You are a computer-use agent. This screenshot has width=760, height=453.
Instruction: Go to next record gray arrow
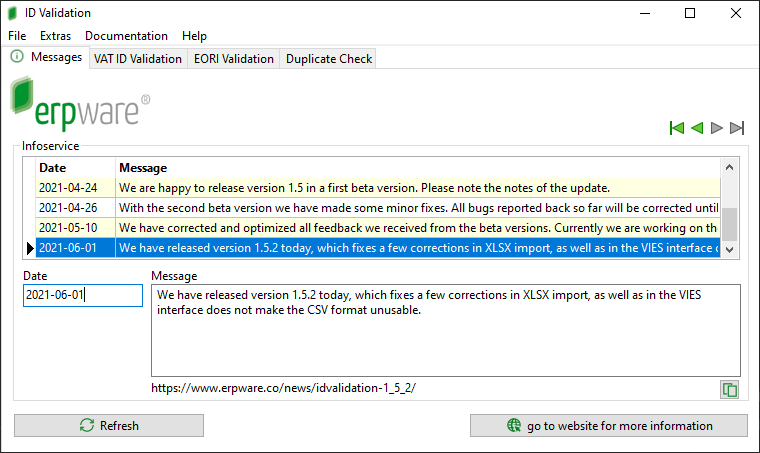[x=717, y=128]
